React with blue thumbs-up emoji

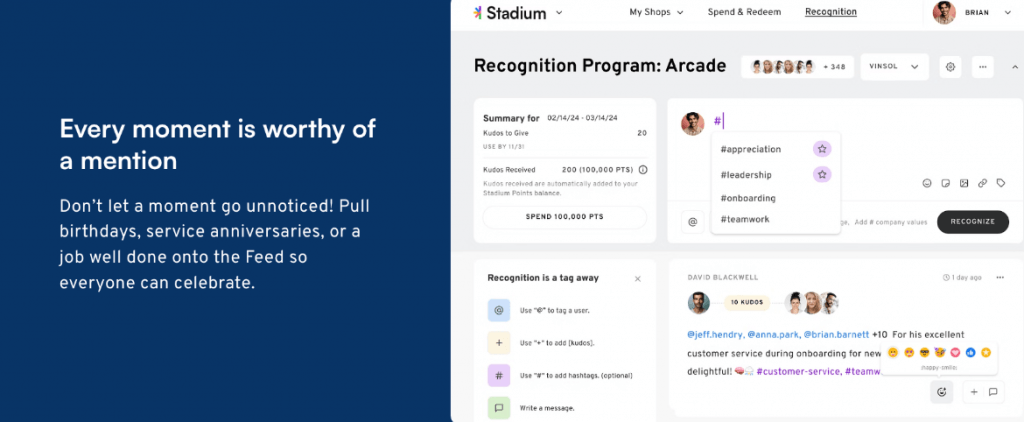click(970, 353)
